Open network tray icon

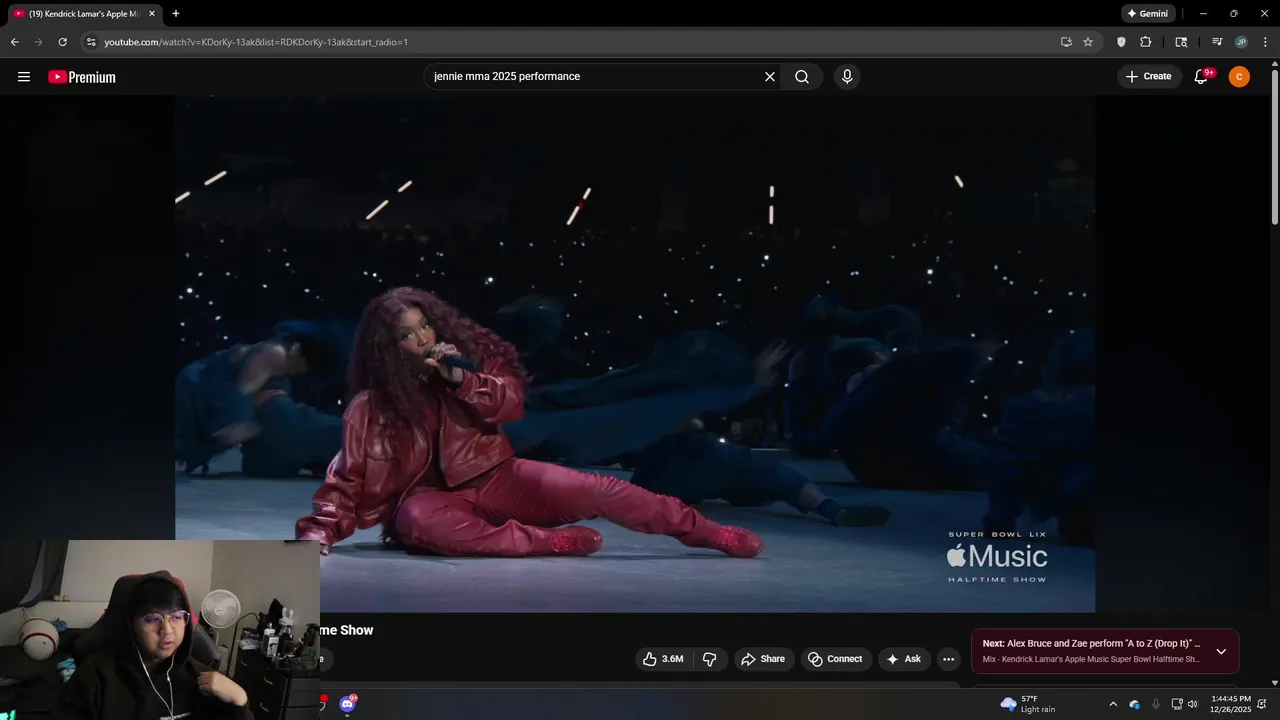[x=1177, y=704]
